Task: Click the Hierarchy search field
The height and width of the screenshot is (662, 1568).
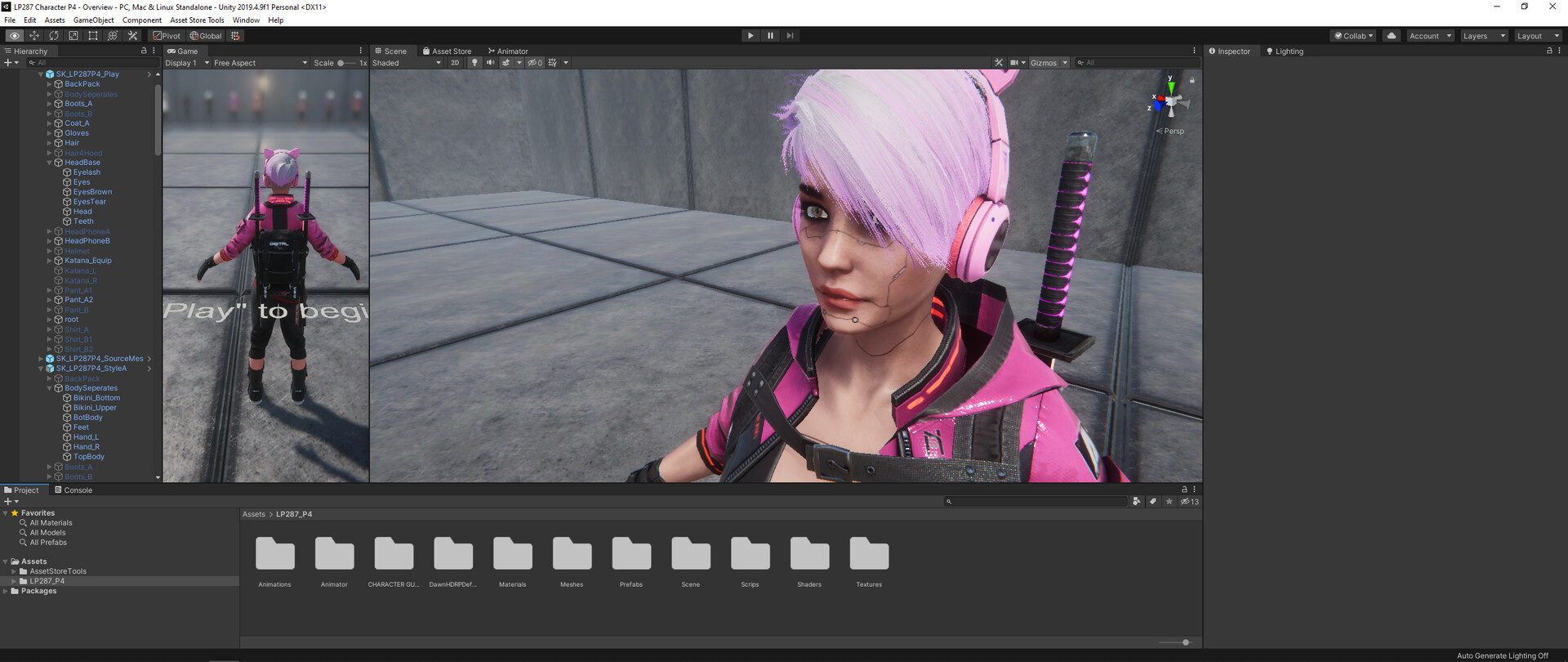Action: tap(91, 63)
